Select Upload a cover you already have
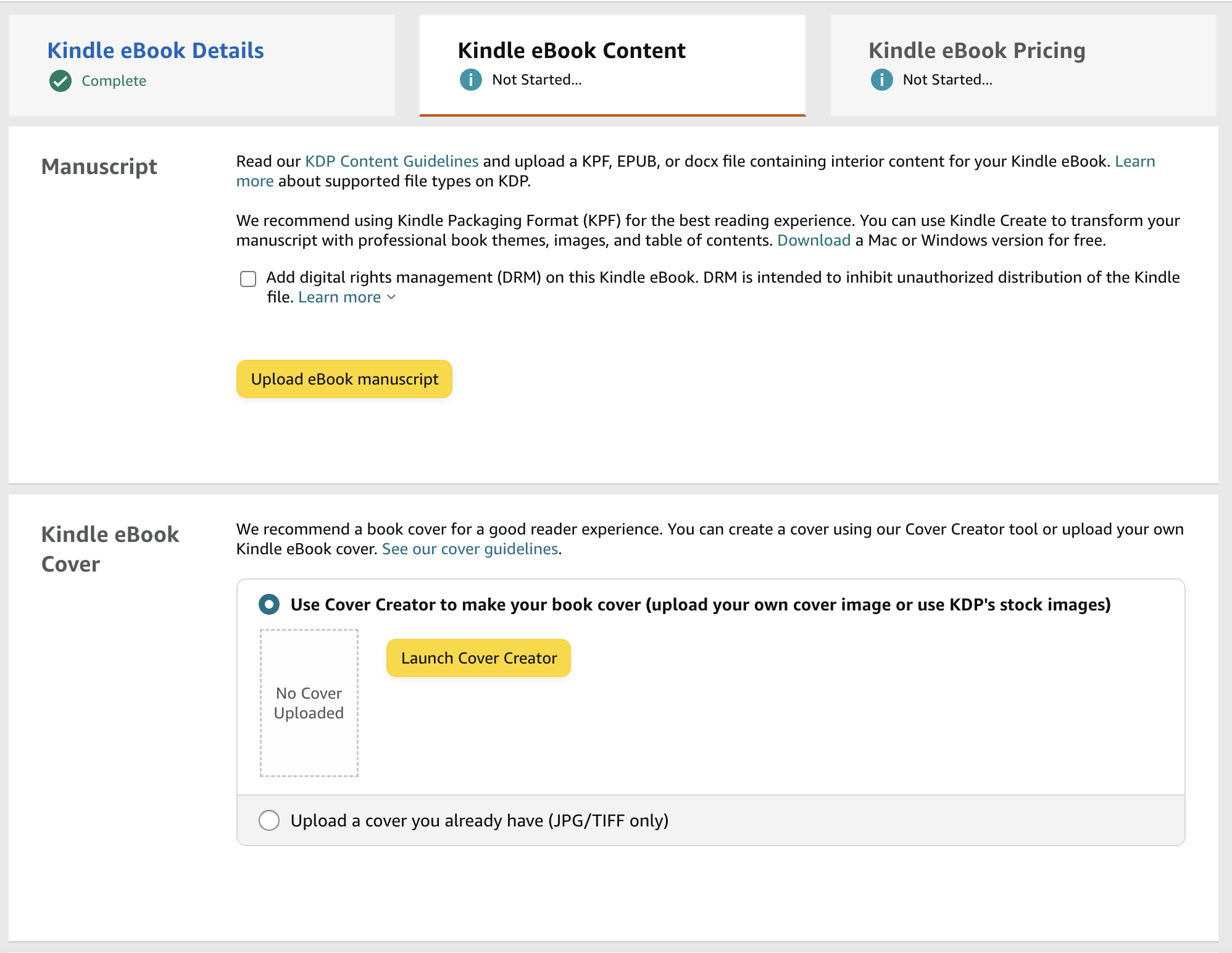This screenshot has height=953, width=1232. pyautogui.click(x=269, y=820)
